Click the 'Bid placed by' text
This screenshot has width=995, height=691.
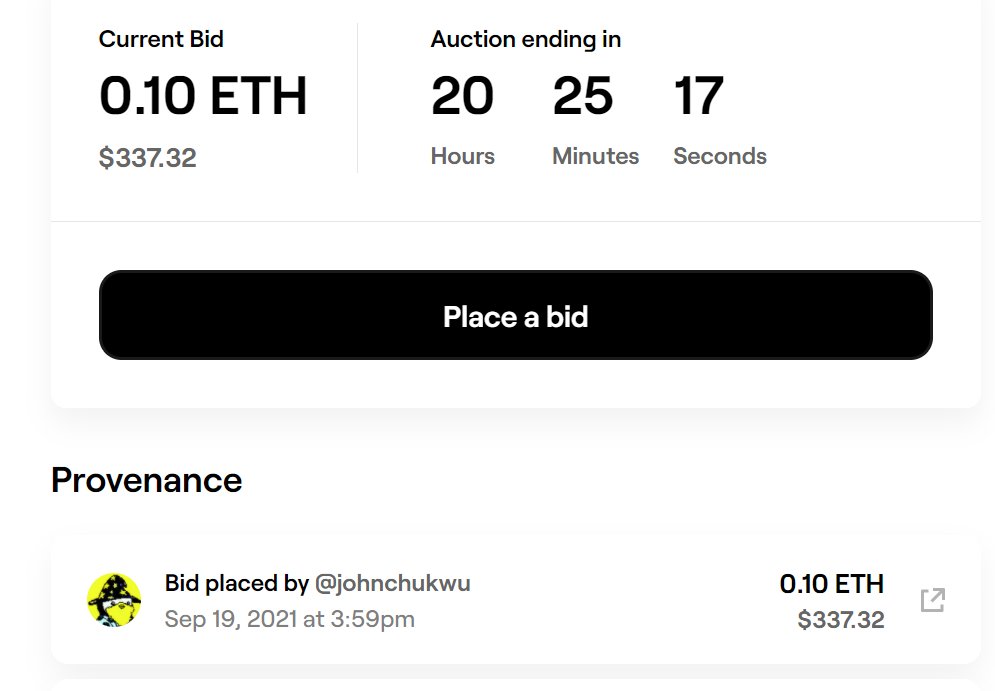pyautogui.click(x=237, y=583)
